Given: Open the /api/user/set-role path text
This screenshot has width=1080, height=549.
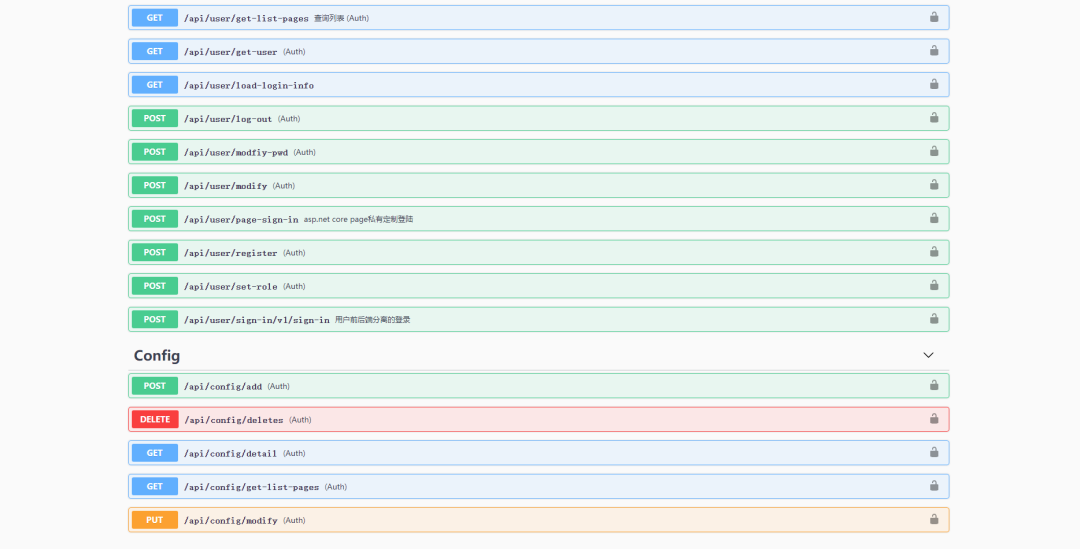Looking at the screenshot, I should (231, 287).
